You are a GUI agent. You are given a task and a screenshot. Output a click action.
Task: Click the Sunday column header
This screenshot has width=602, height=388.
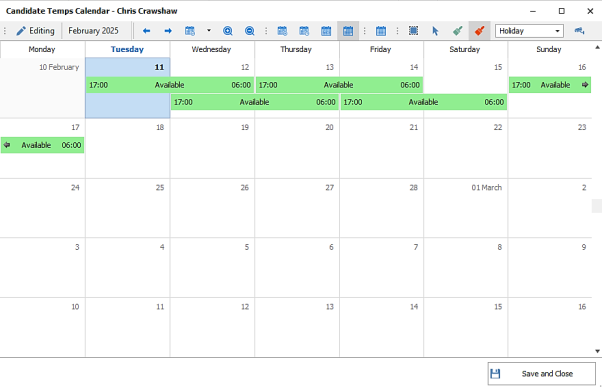pyautogui.click(x=549, y=49)
